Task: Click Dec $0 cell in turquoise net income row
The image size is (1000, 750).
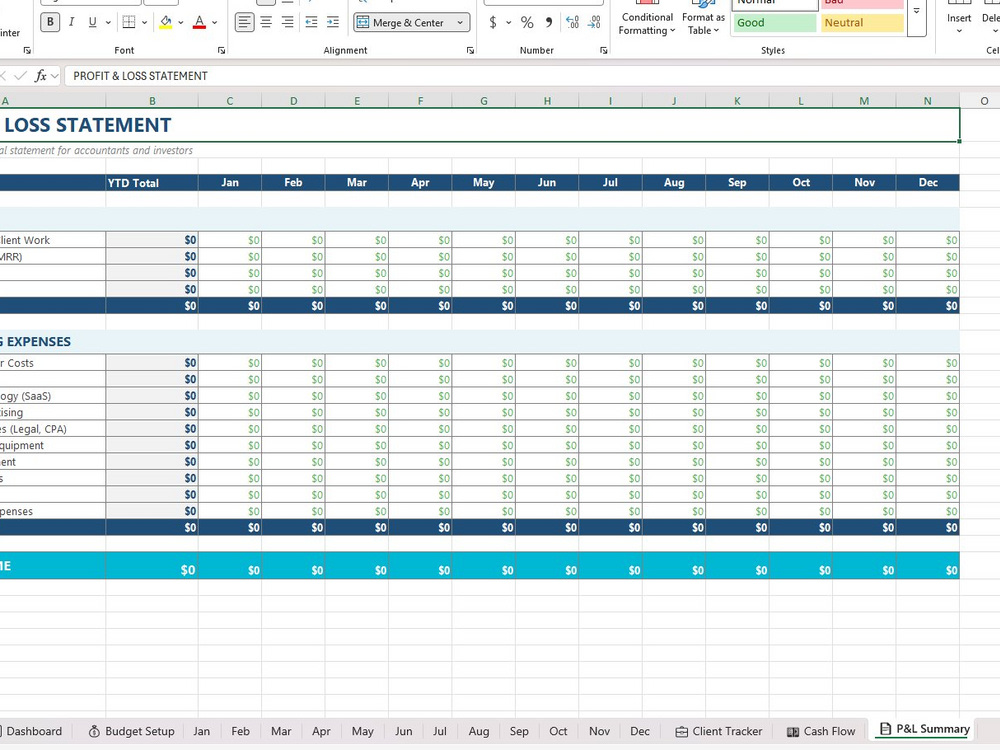Action: (x=928, y=566)
